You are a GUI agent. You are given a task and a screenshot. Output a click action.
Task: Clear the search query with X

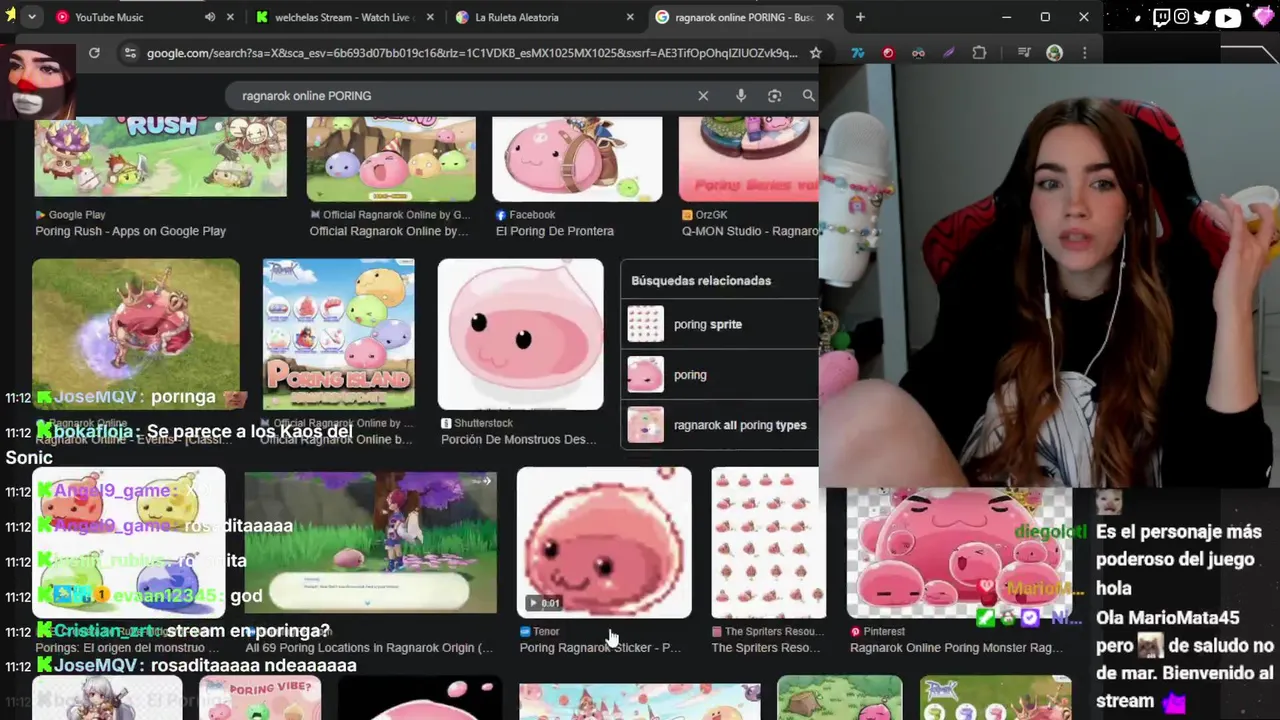pyautogui.click(x=703, y=96)
